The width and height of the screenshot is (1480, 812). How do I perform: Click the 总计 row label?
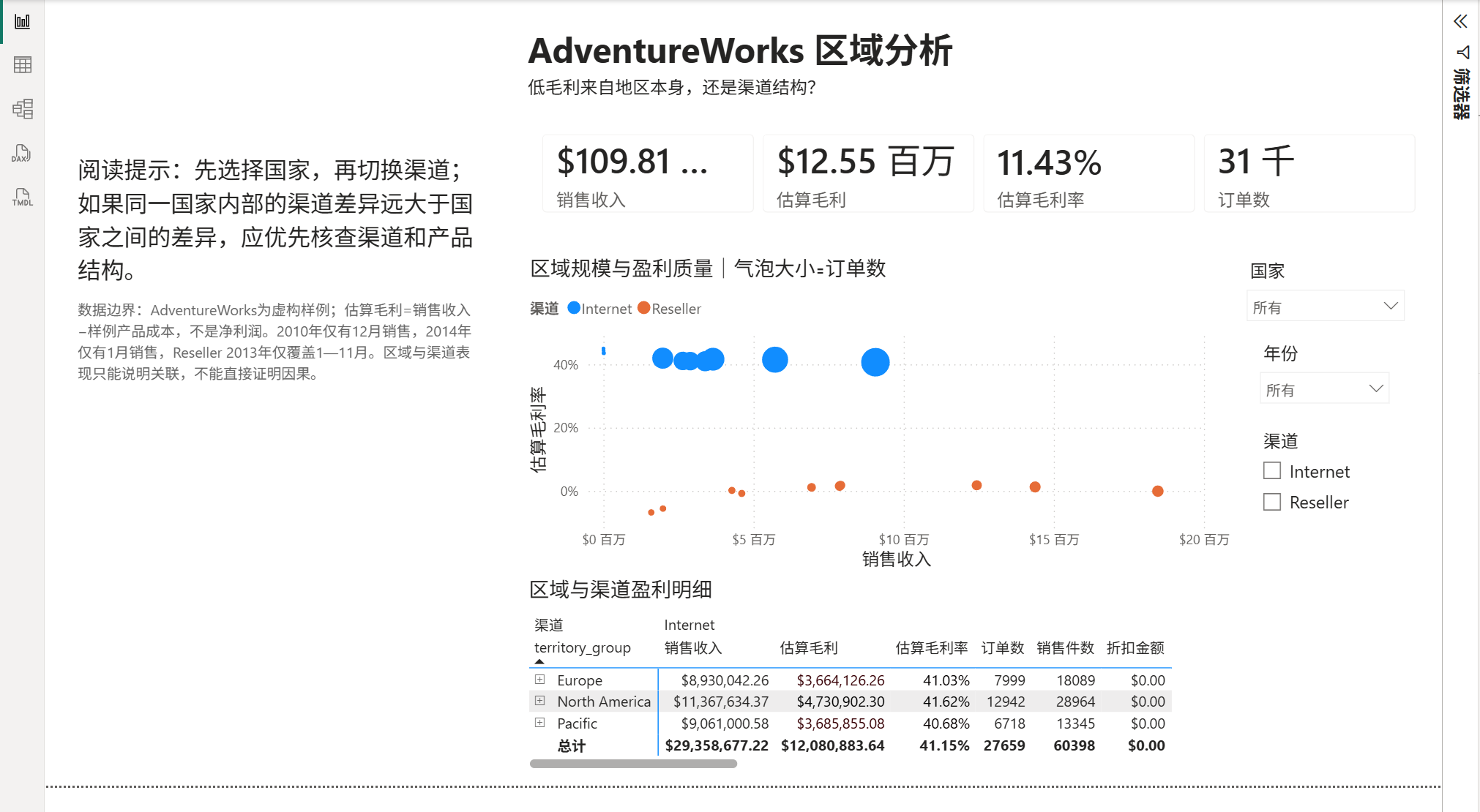pyautogui.click(x=572, y=745)
